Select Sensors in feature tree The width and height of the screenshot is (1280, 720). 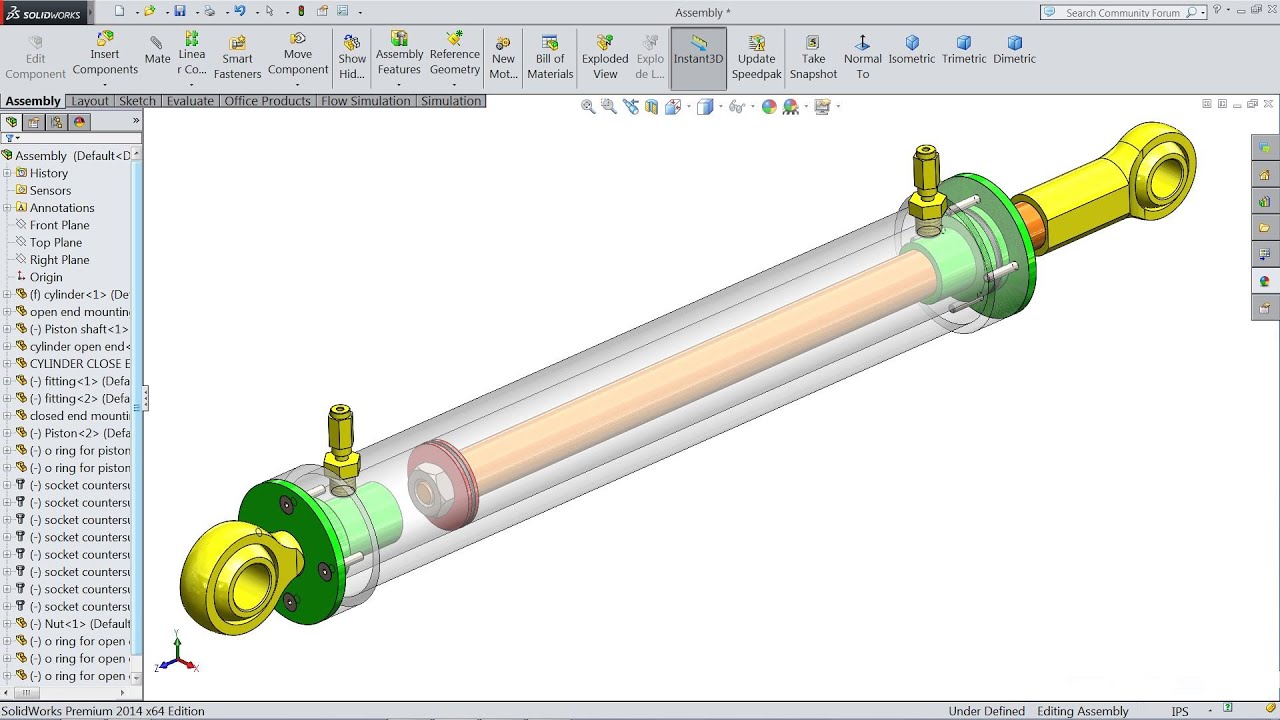[x=50, y=190]
